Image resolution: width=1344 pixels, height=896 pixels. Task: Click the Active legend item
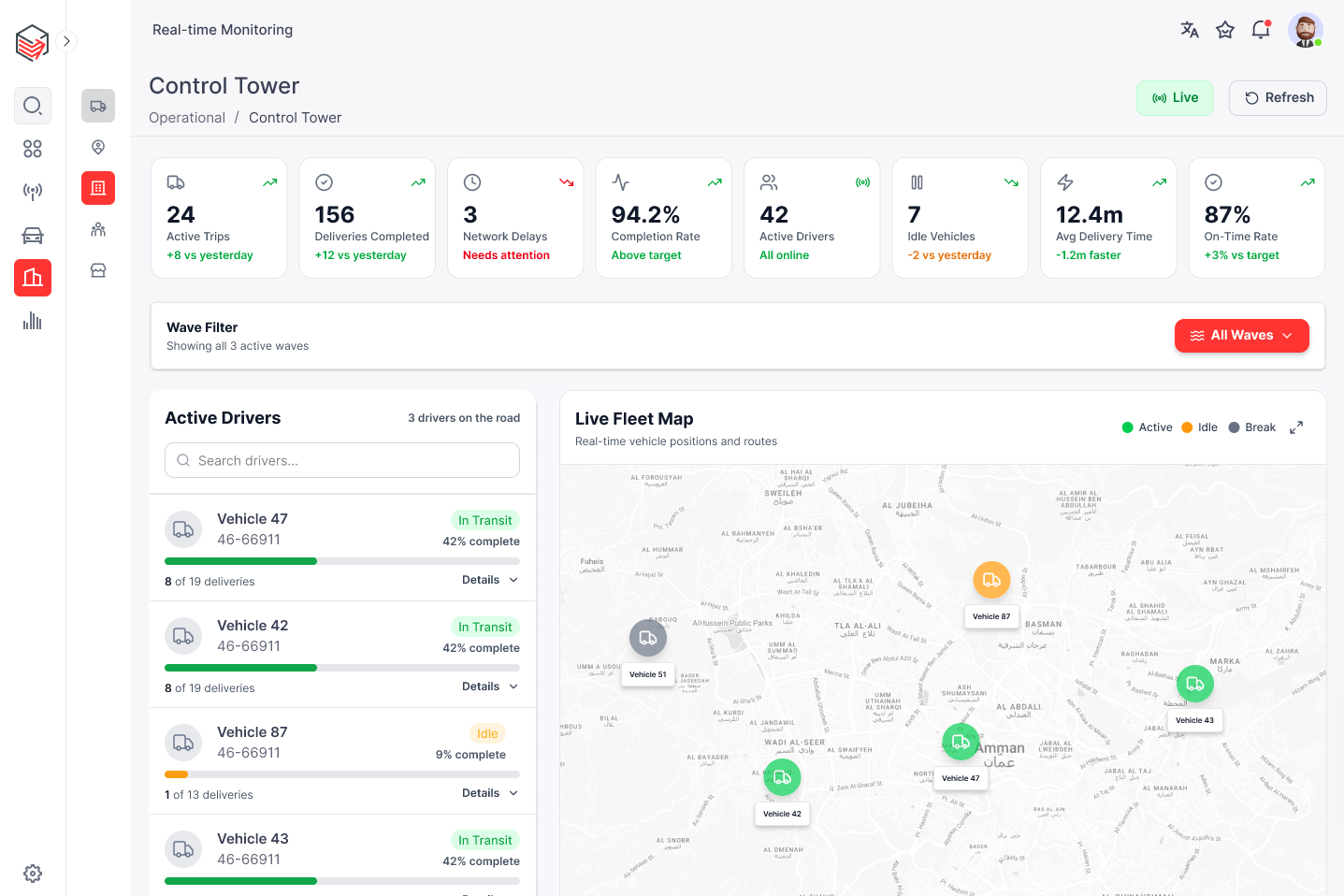[x=1147, y=427]
